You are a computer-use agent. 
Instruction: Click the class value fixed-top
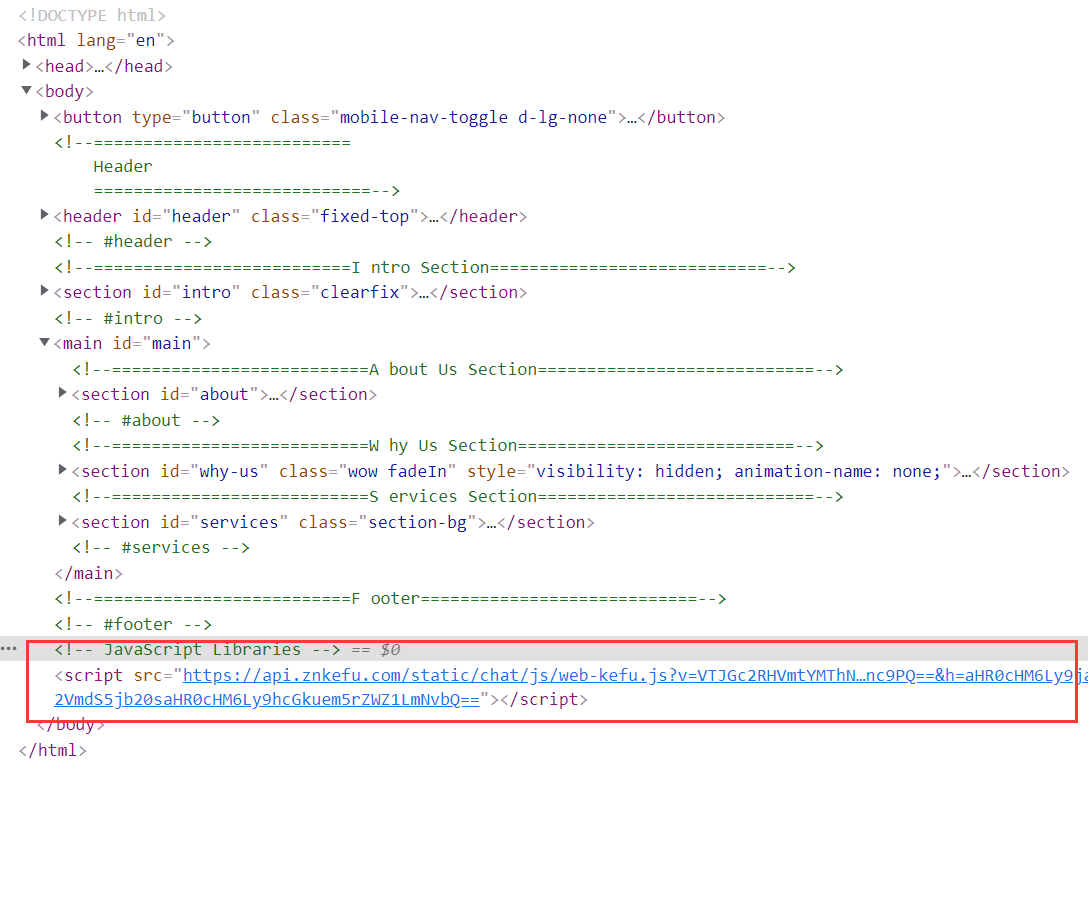click(x=364, y=217)
